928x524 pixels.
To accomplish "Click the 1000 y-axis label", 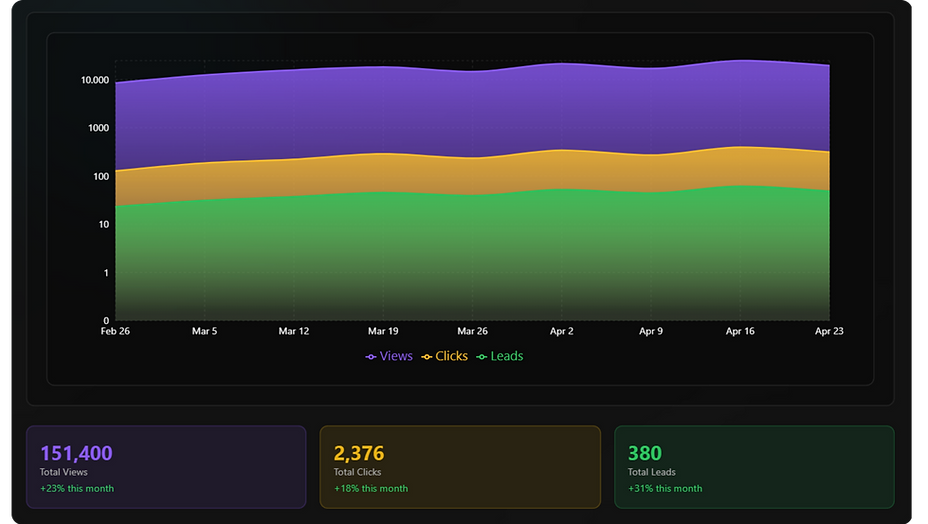I will 99,128.
